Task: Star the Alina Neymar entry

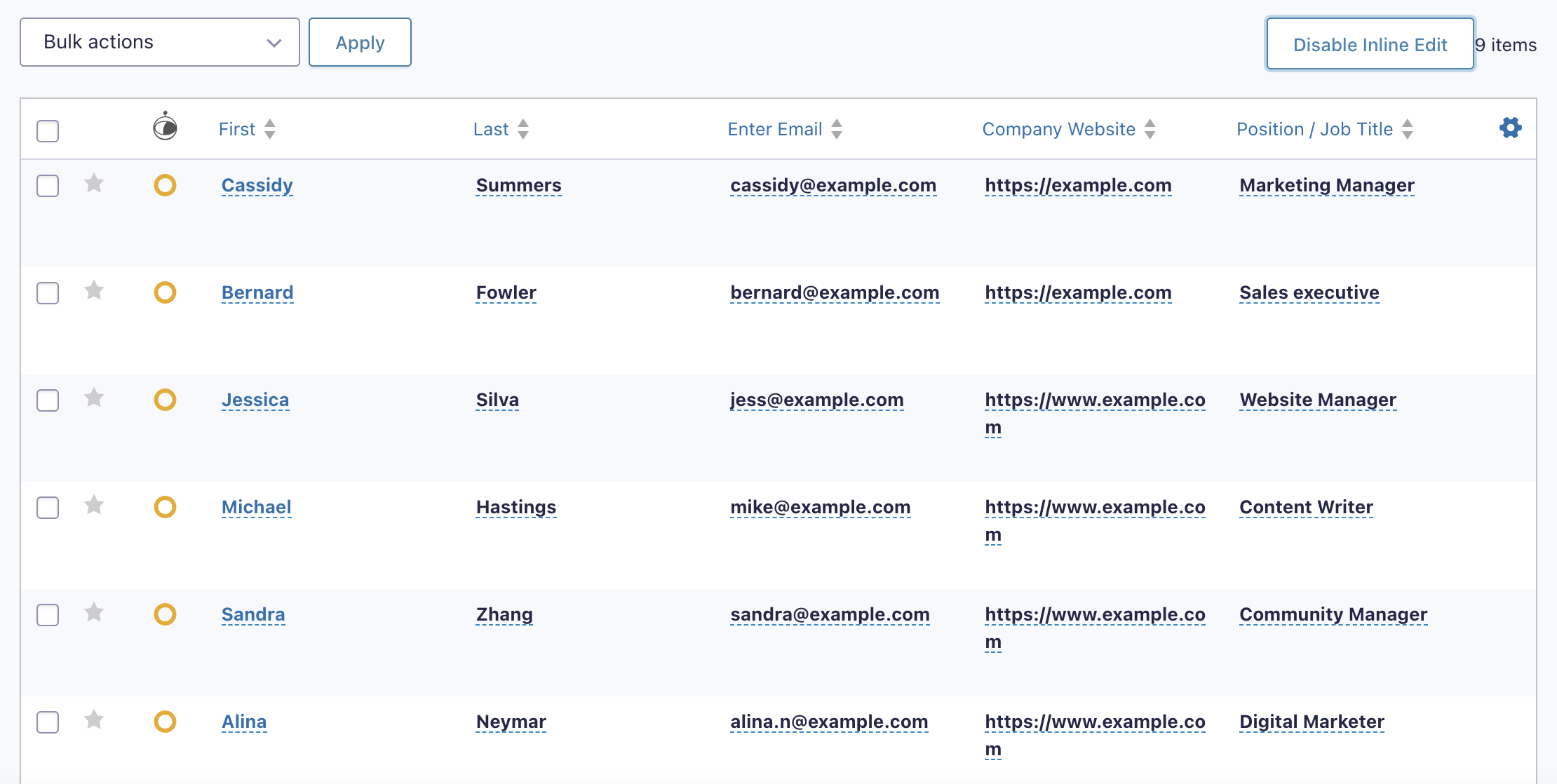Action: pos(94,720)
